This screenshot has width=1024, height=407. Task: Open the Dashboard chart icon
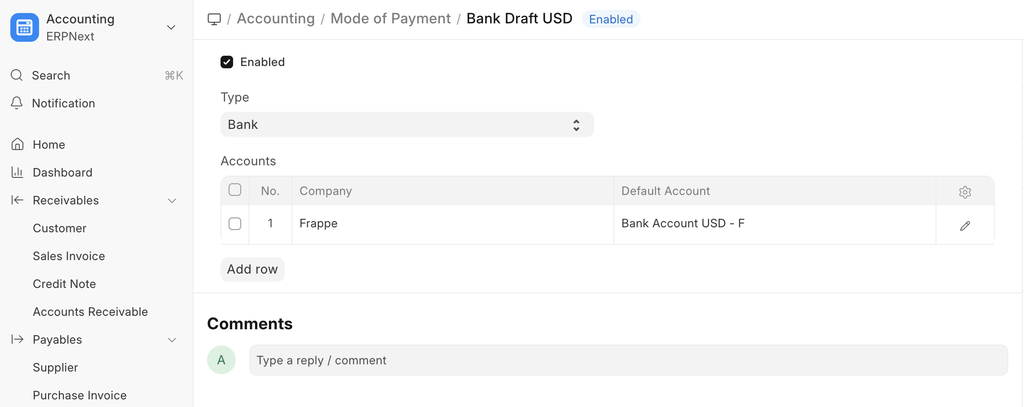click(17, 172)
